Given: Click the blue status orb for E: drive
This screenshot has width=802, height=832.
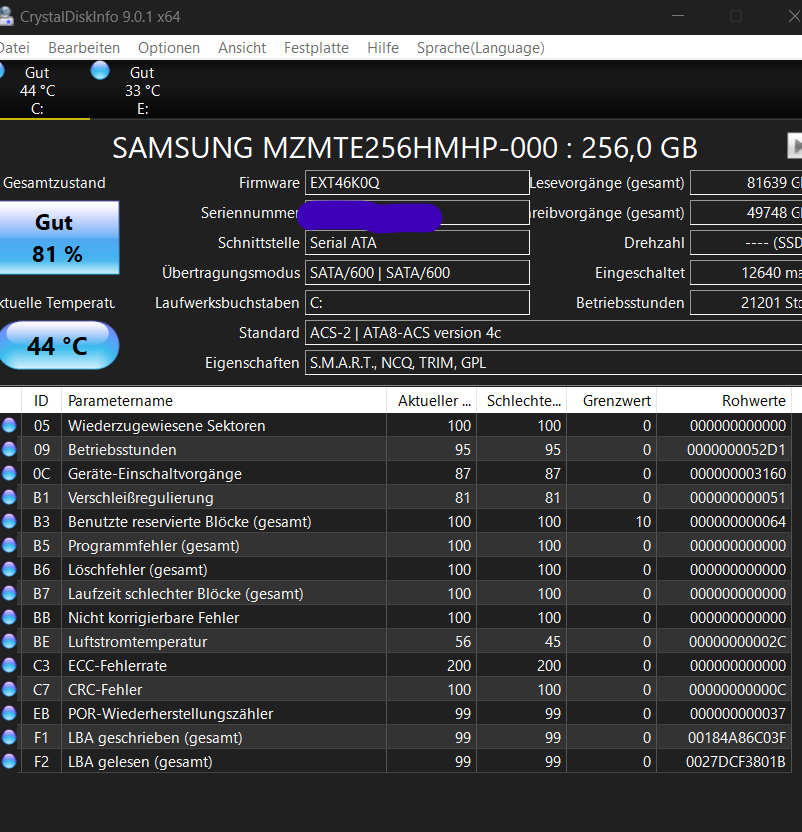Looking at the screenshot, I should 100,71.
